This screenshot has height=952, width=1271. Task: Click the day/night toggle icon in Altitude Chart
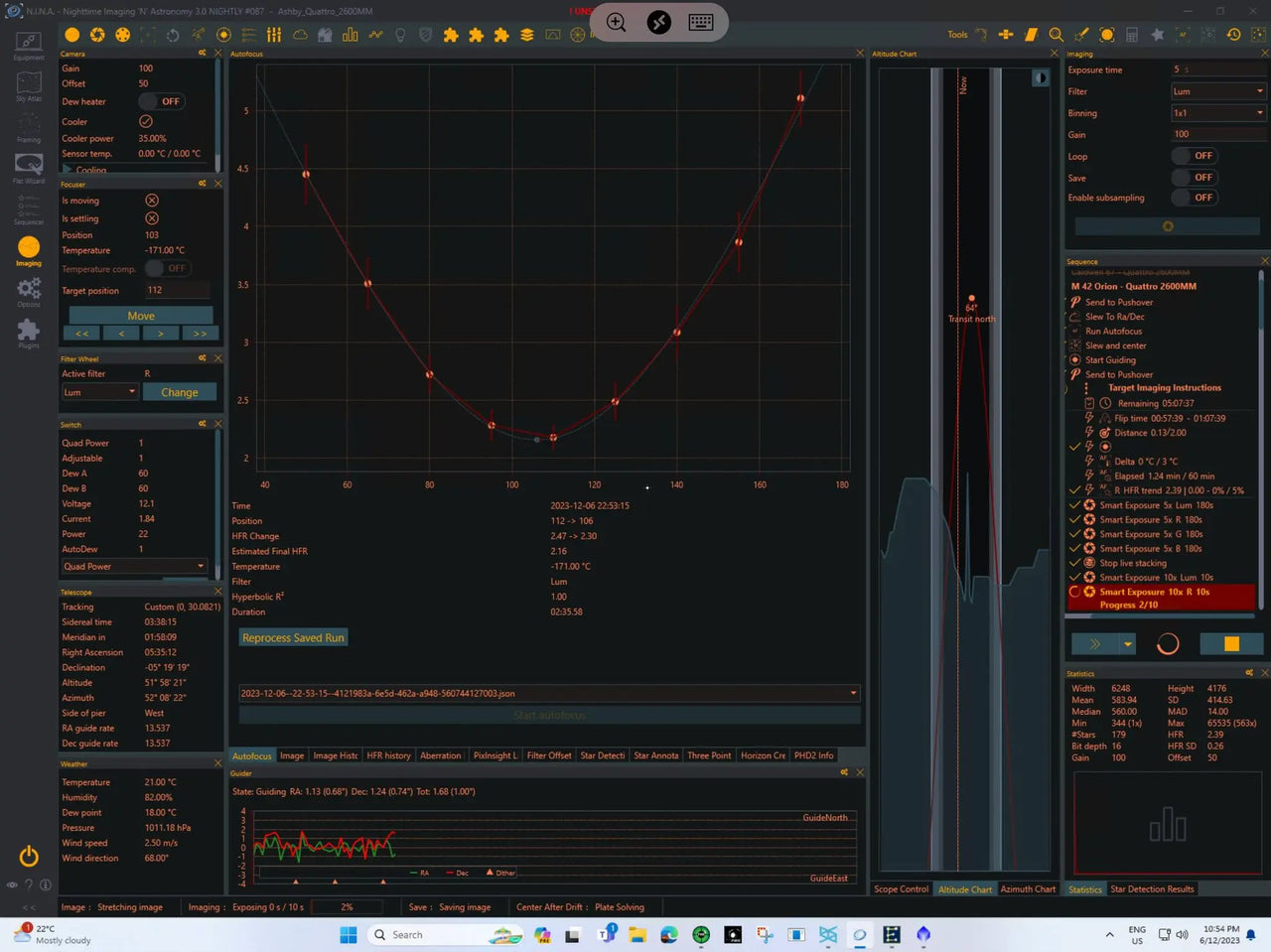tap(1040, 77)
